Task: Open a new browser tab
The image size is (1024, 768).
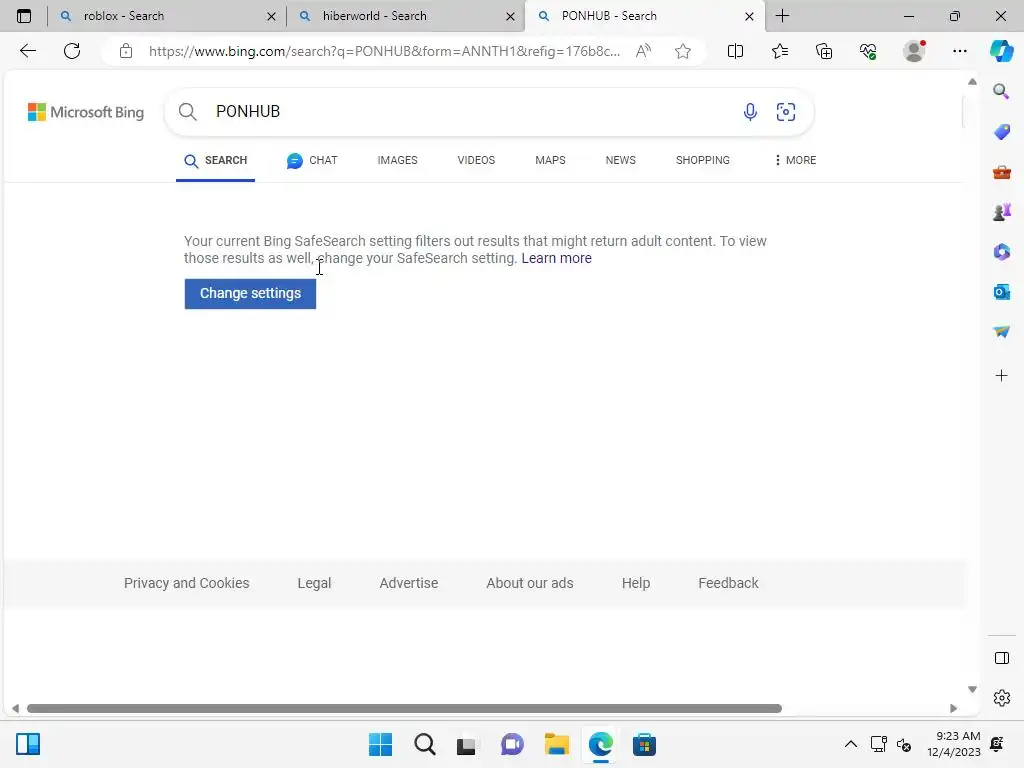Action: pyautogui.click(x=782, y=16)
